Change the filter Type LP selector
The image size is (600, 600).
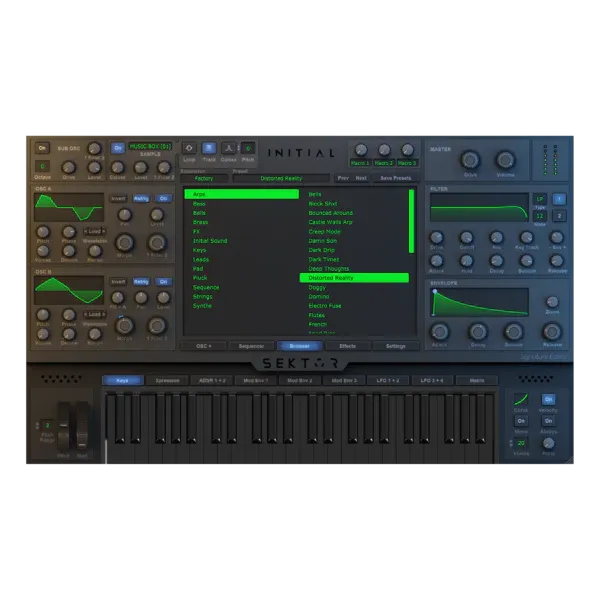coord(540,199)
